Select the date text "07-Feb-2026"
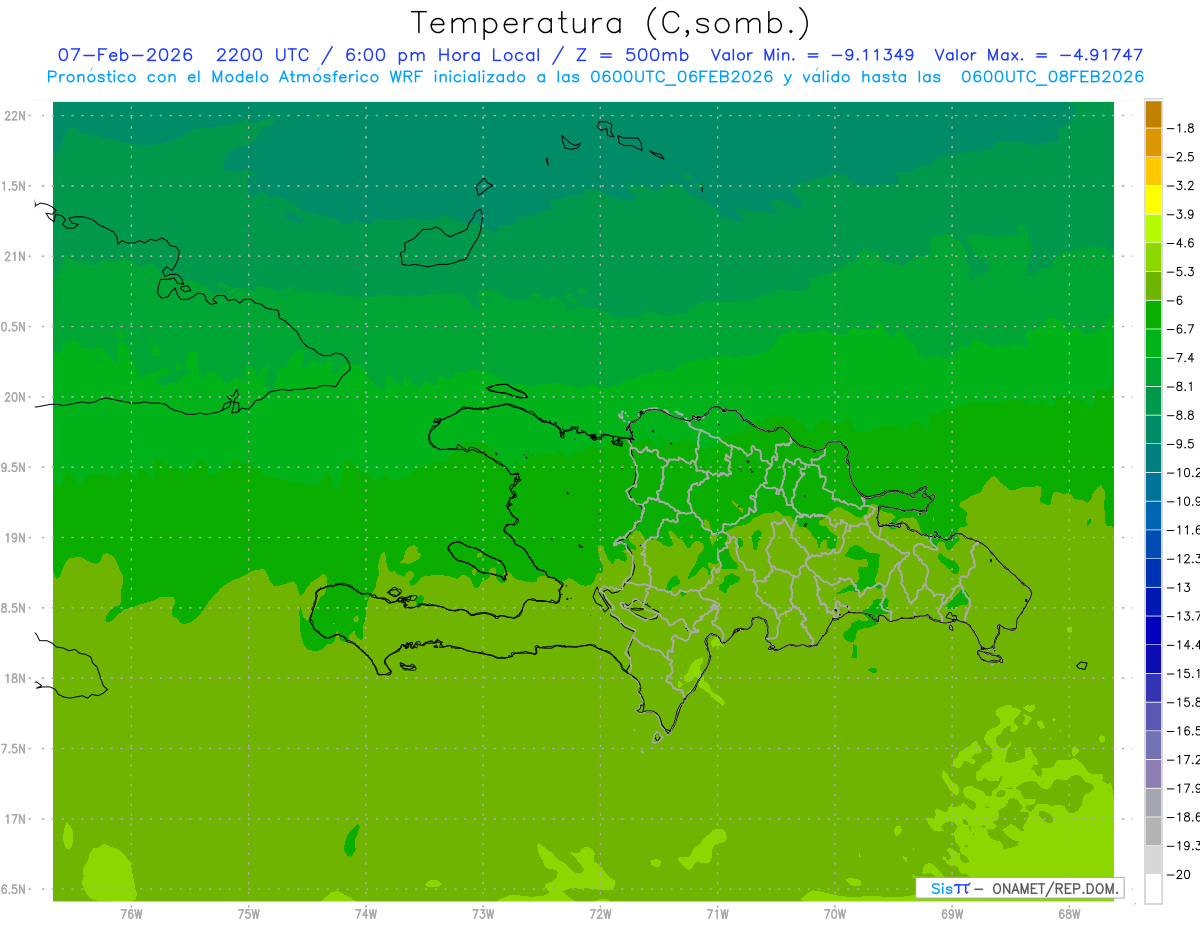The width and height of the screenshot is (1200, 927). [125, 55]
